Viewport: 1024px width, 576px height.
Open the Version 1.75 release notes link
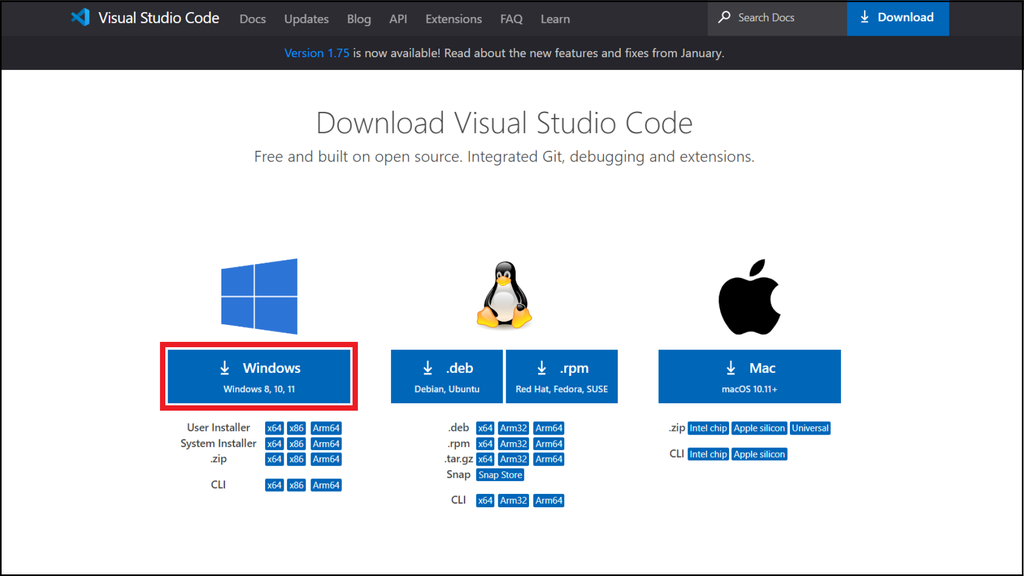pyautogui.click(x=316, y=53)
